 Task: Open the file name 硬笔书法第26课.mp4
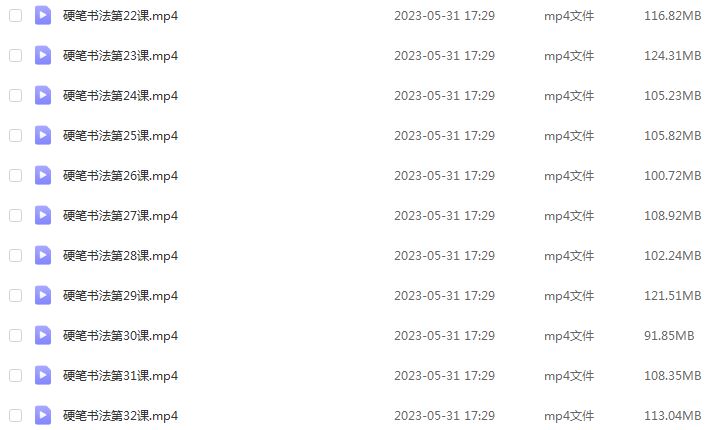pyautogui.click(x=120, y=176)
